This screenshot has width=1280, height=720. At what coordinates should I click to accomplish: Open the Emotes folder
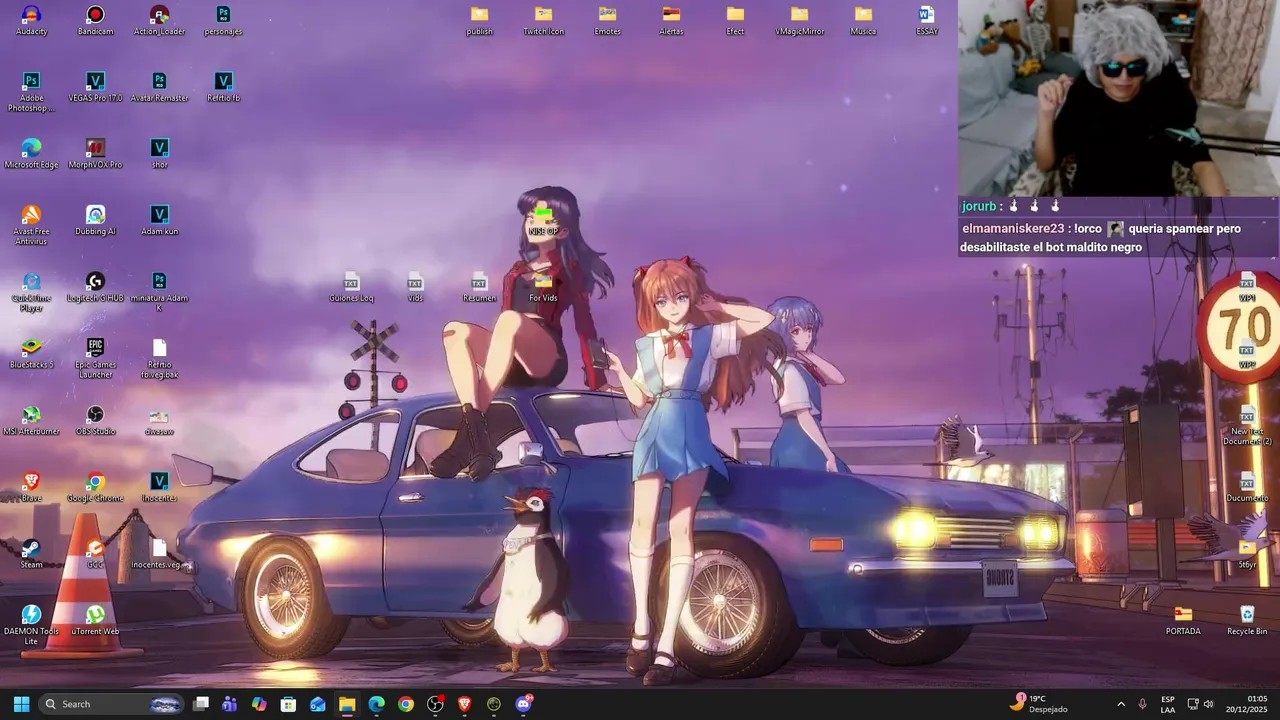[607, 21]
